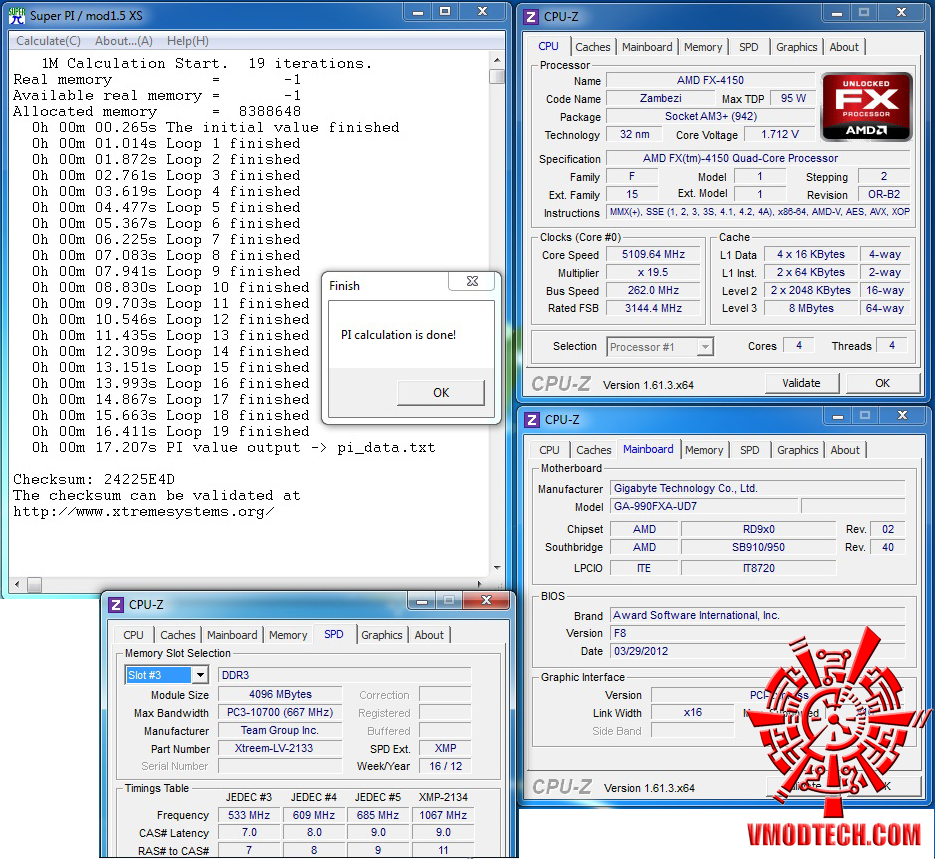Viewport: 935px width, 859px height.
Task: Open the Help(H) menu in Super PI
Action: pos(188,41)
